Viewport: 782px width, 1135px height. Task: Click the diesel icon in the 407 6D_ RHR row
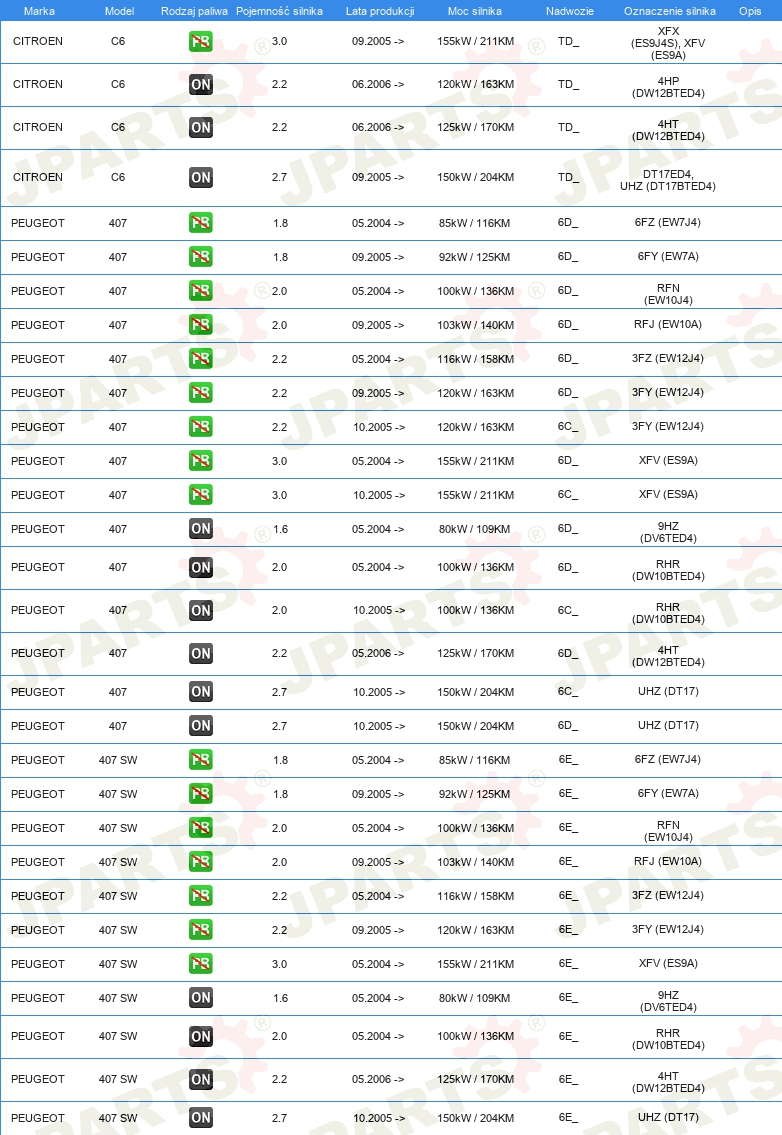pyautogui.click(x=201, y=568)
